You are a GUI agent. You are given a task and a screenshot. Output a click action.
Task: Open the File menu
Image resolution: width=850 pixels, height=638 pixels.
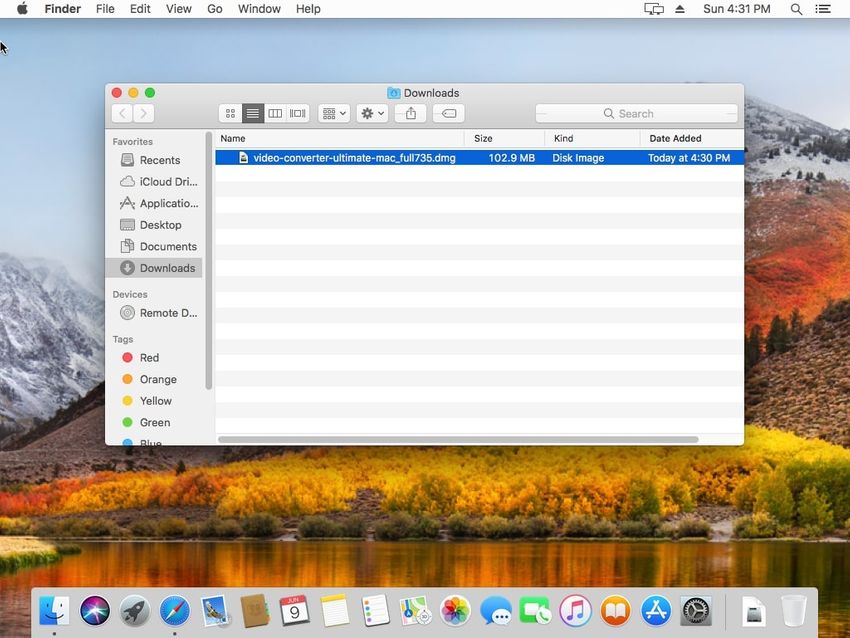105,9
